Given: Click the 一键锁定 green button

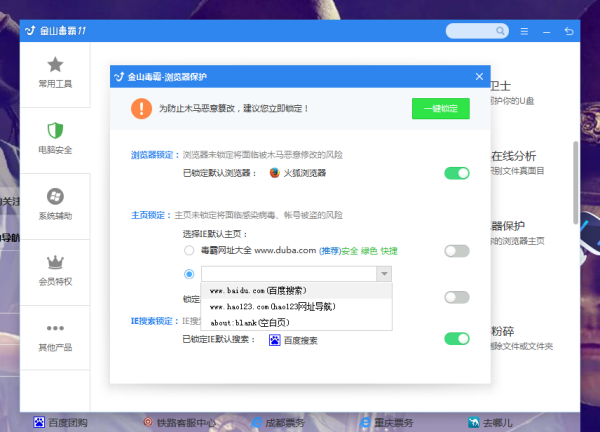Looking at the screenshot, I should (441, 109).
